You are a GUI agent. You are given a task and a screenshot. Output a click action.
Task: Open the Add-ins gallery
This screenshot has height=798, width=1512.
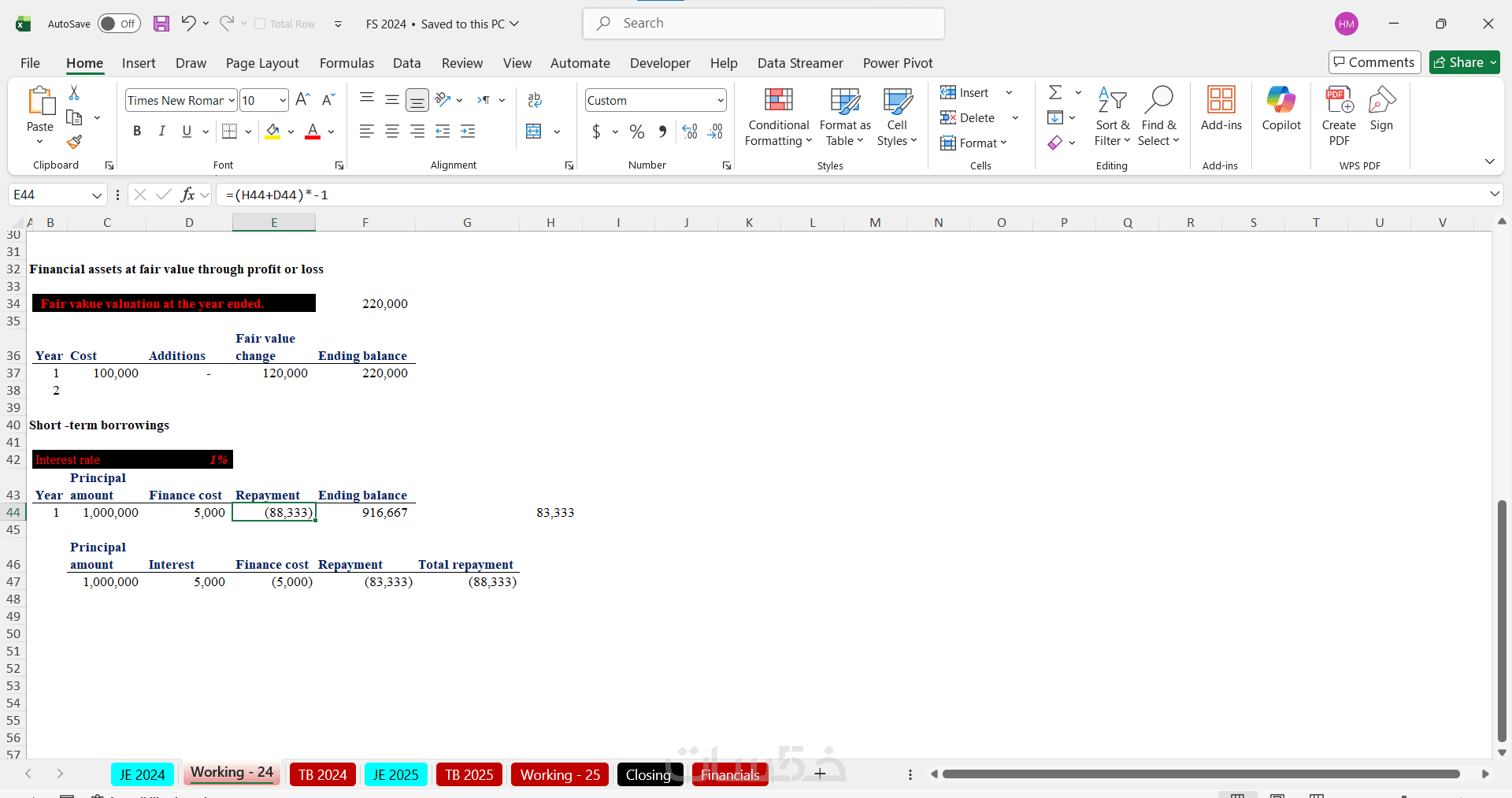coord(1221,109)
